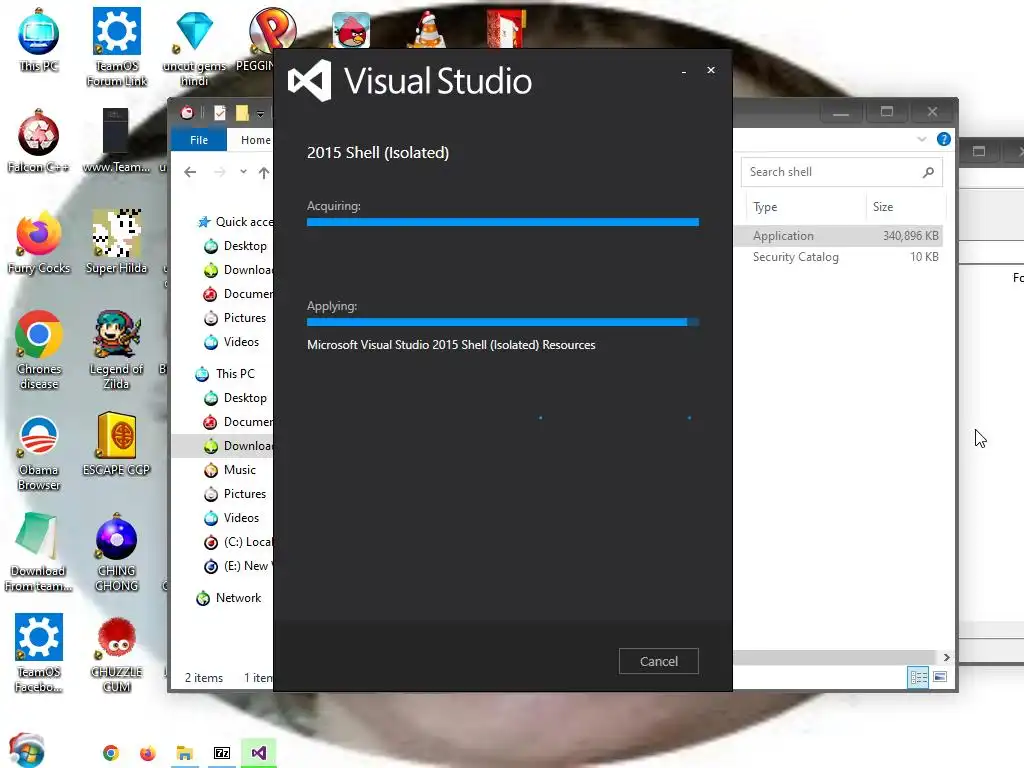Viewport: 1024px width, 768px height.
Task: Open the File tab in Explorer
Action: tap(199, 140)
